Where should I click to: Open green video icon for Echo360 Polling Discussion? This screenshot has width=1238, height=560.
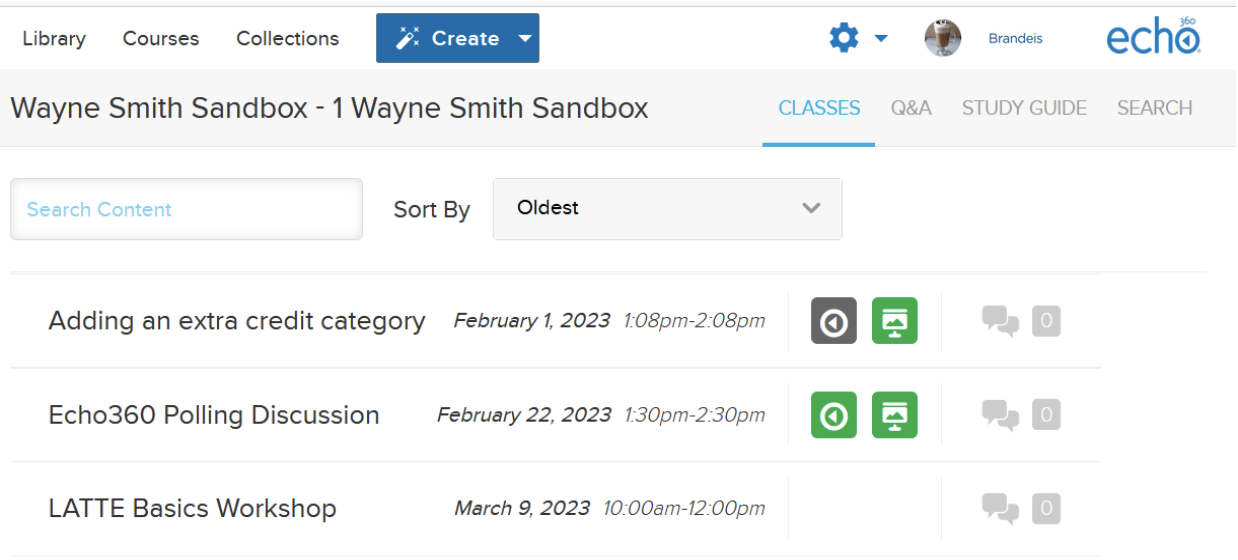[x=834, y=415]
